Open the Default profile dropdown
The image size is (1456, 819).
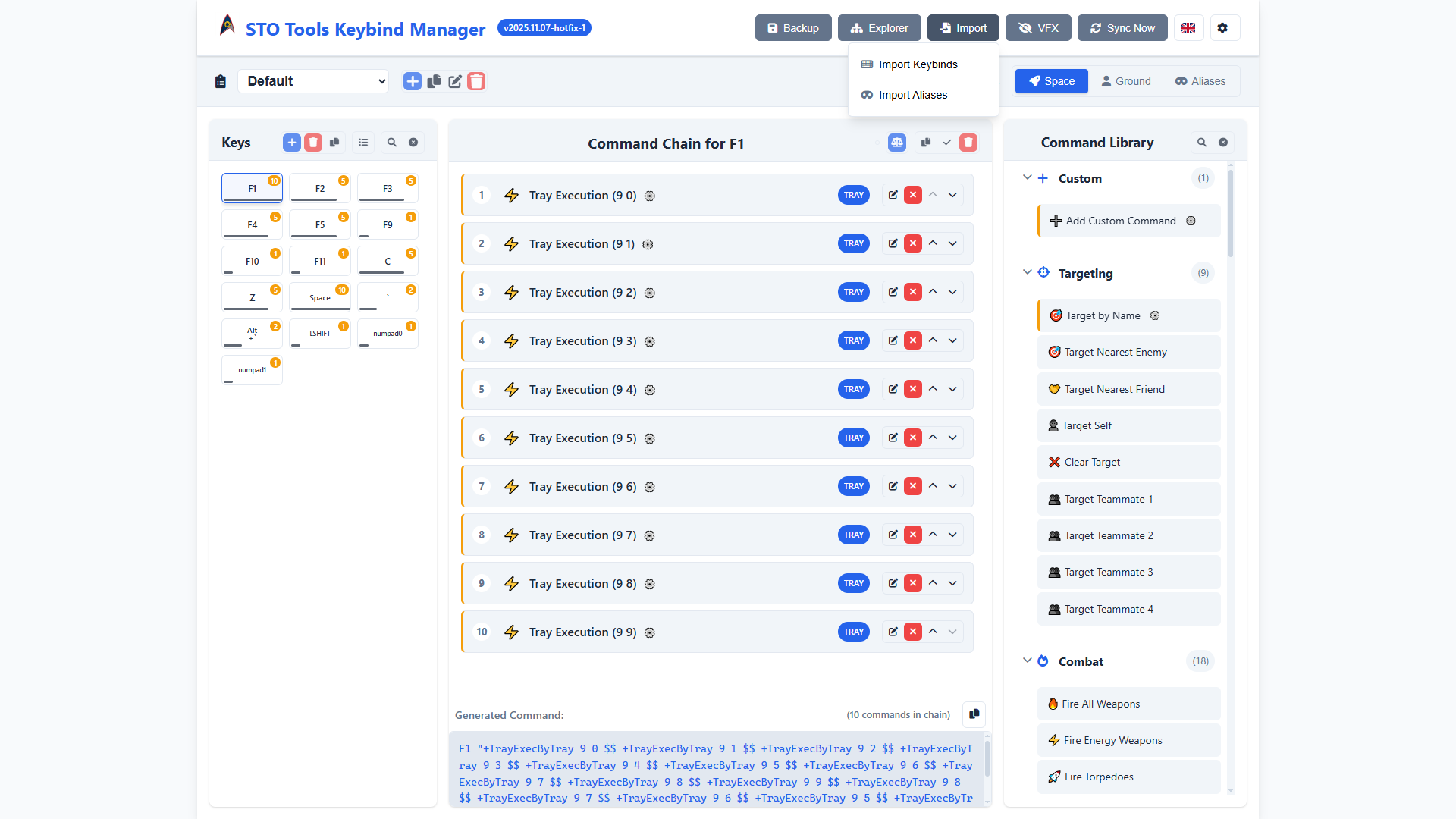(313, 81)
